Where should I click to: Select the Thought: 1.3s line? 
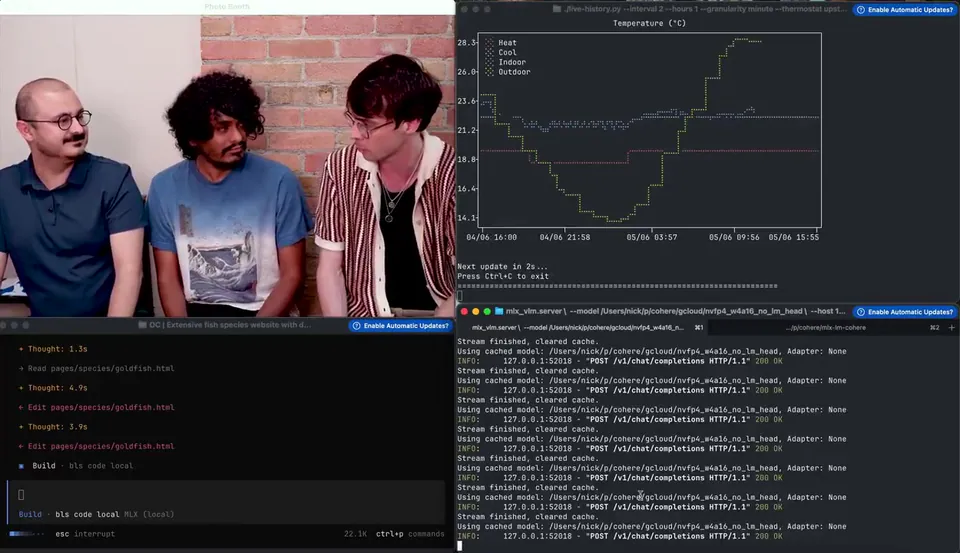pyautogui.click(x=53, y=349)
